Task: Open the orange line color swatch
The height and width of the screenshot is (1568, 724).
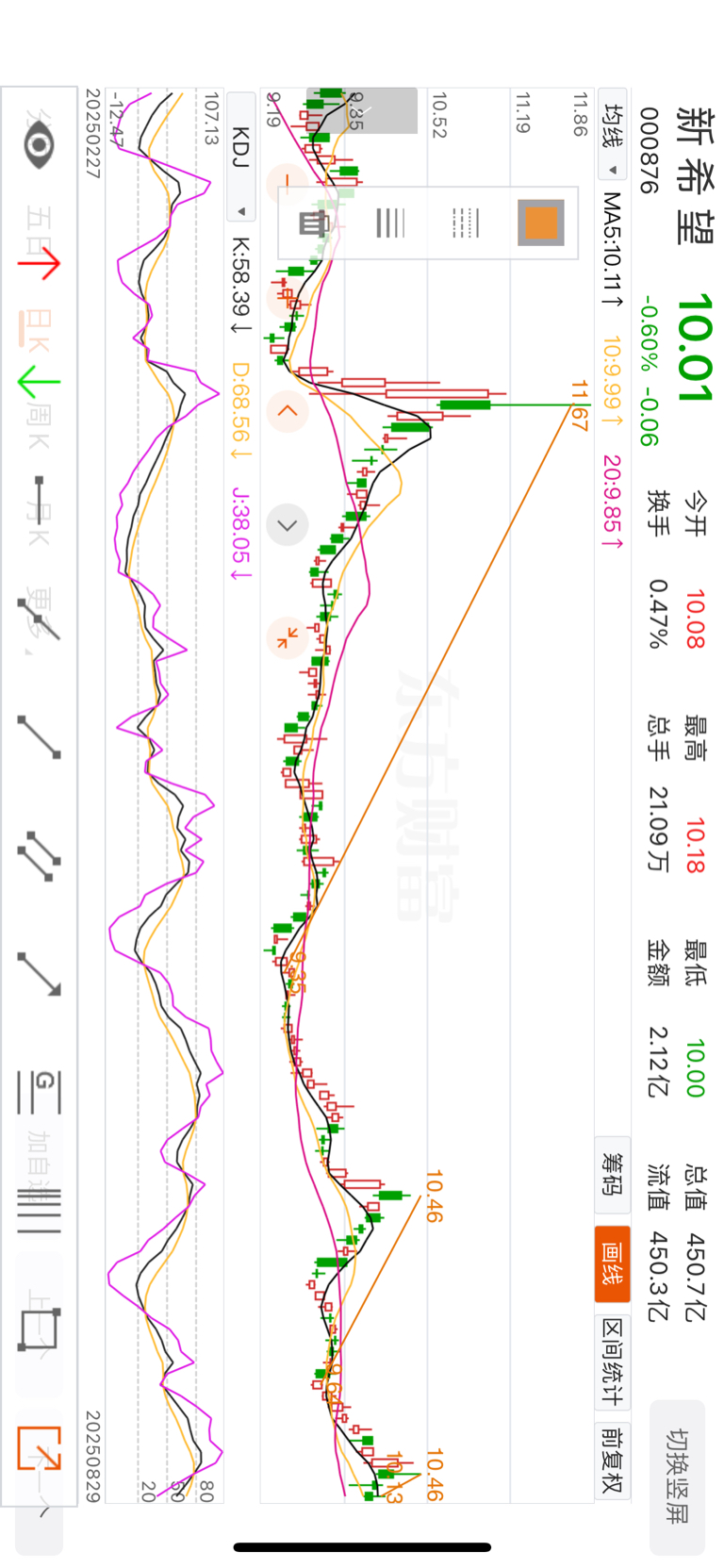Action: tap(541, 223)
